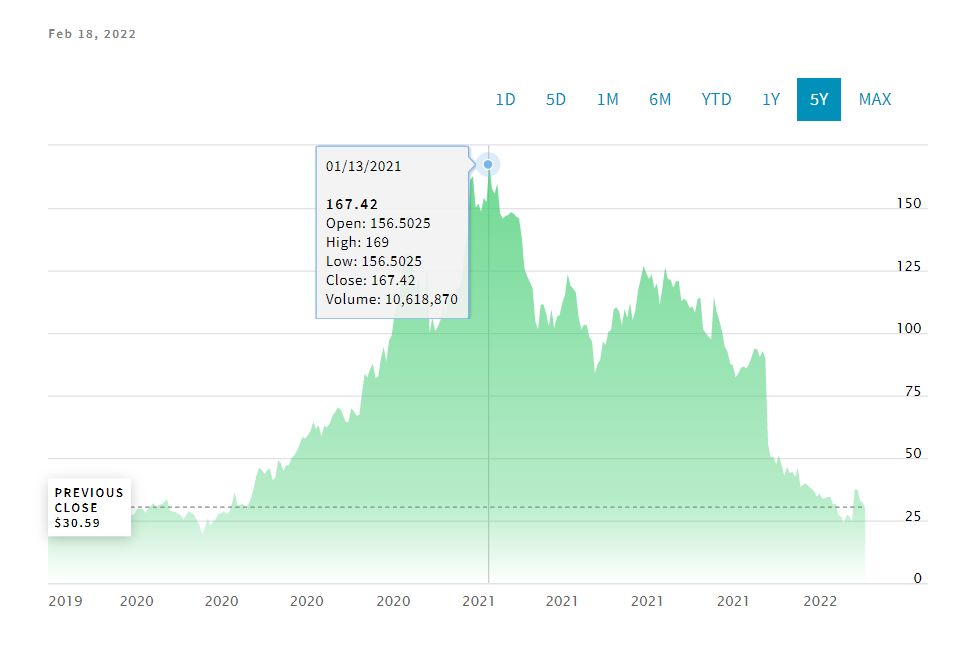Switch chart to 1D range
This screenshot has height=671, width=968.
[x=505, y=99]
